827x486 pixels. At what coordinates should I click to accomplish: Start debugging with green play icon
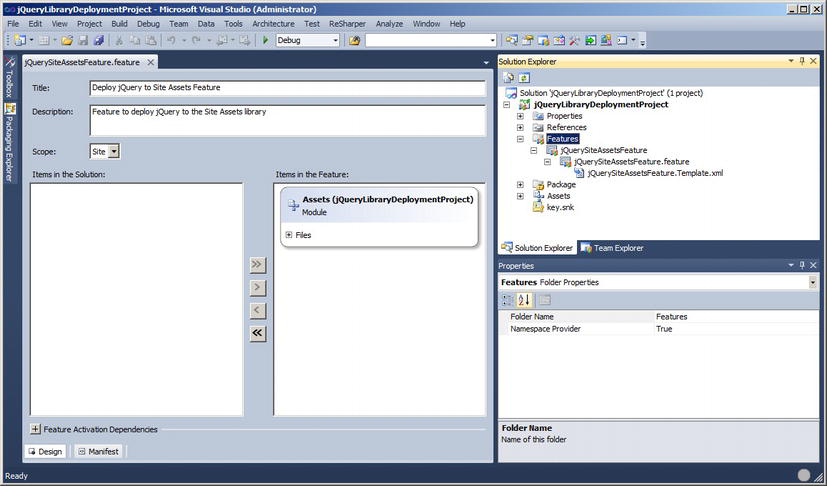coord(265,40)
